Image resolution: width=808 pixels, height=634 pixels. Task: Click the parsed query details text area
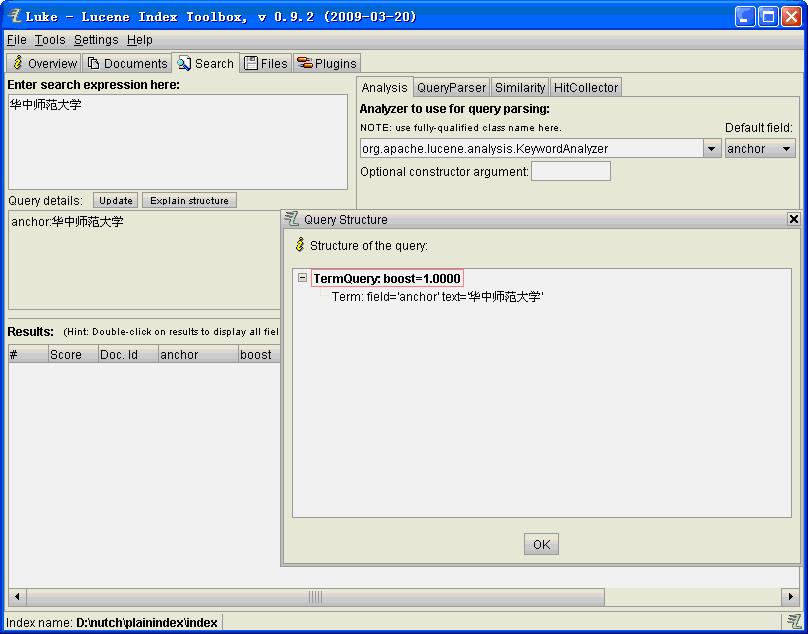[x=144, y=259]
